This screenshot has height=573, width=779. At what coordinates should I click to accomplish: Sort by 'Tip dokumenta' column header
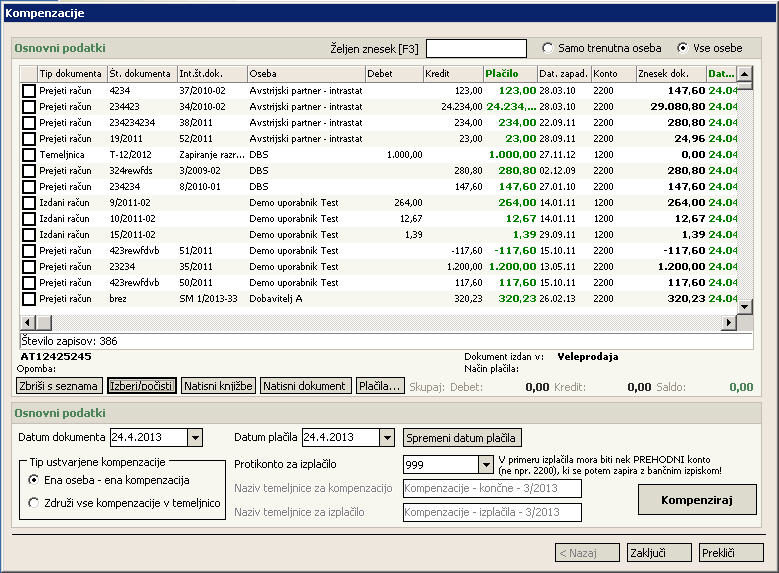pos(73,74)
